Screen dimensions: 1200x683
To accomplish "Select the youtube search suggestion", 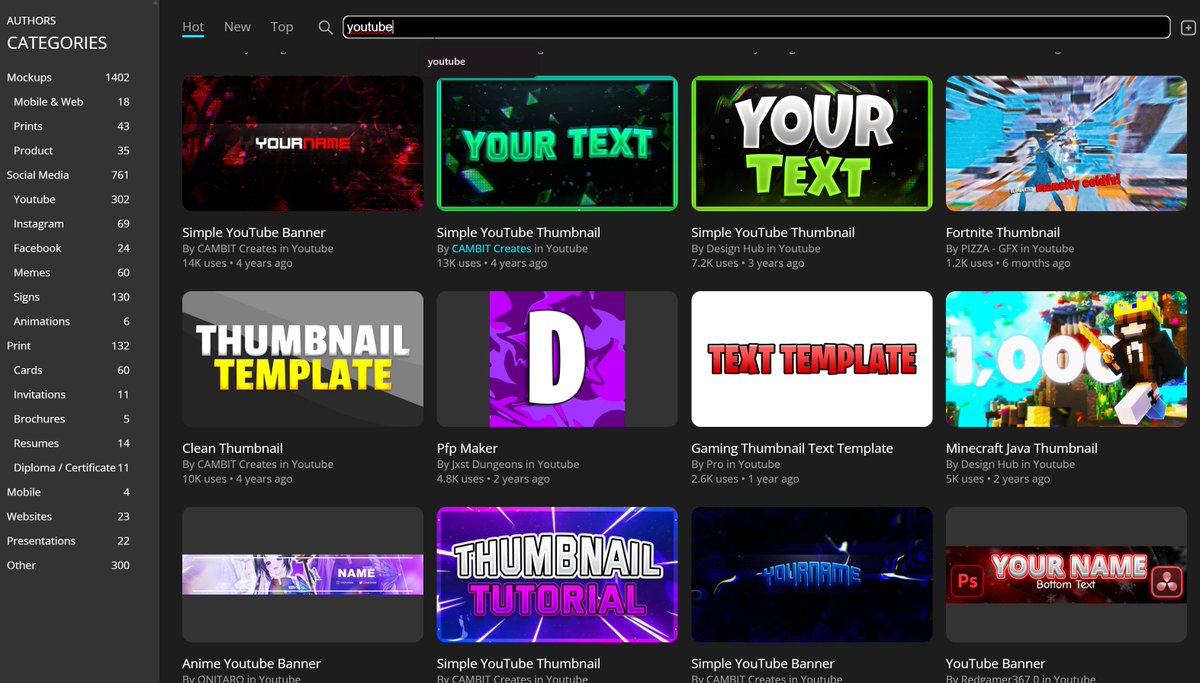I will 446,61.
